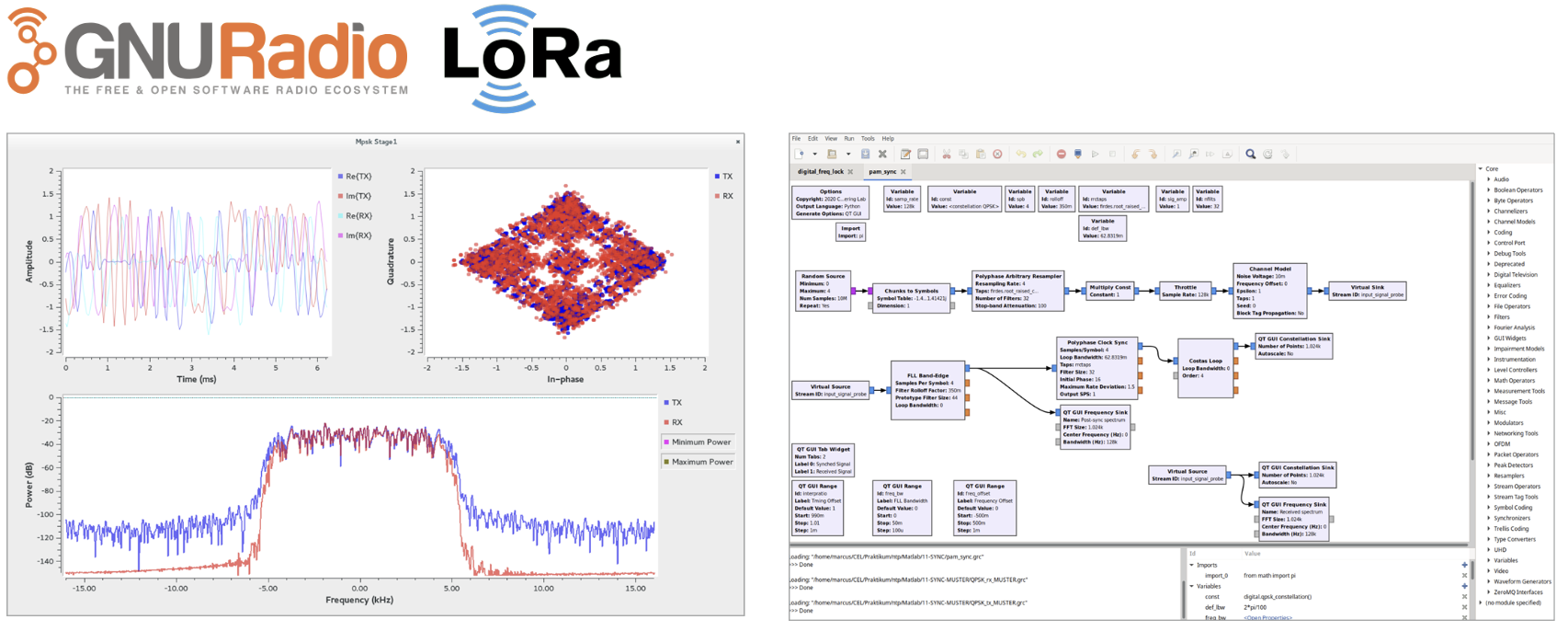Viewport: 1568px width, 631px height.
Task: Toggle the Minimum Power legend entry
Action: click(x=698, y=442)
